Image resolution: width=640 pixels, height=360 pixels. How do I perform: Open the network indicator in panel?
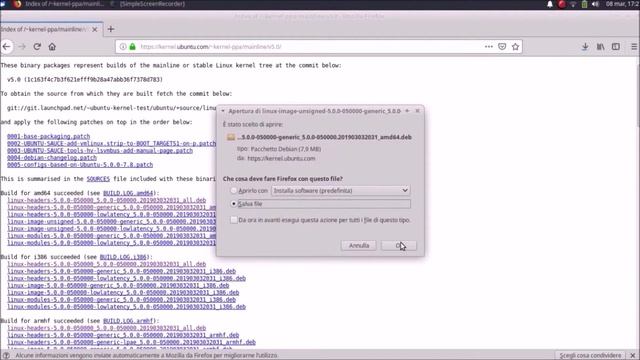click(573, 4)
